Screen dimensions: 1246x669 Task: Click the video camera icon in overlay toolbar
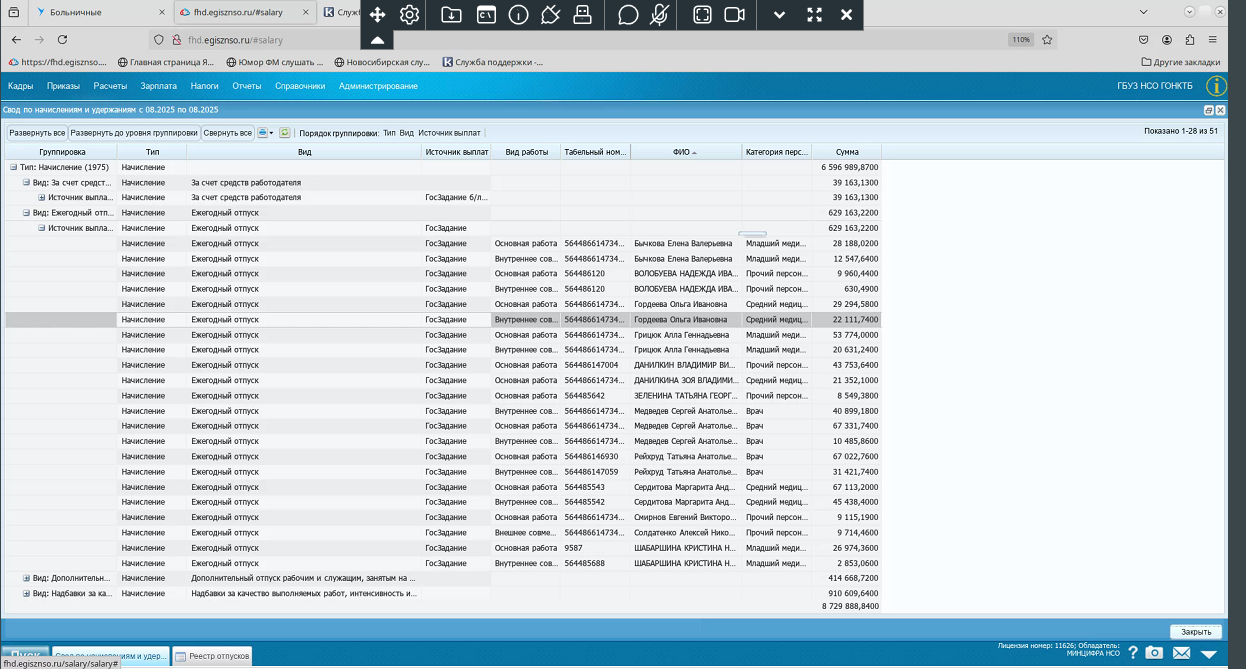[x=735, y=15]
